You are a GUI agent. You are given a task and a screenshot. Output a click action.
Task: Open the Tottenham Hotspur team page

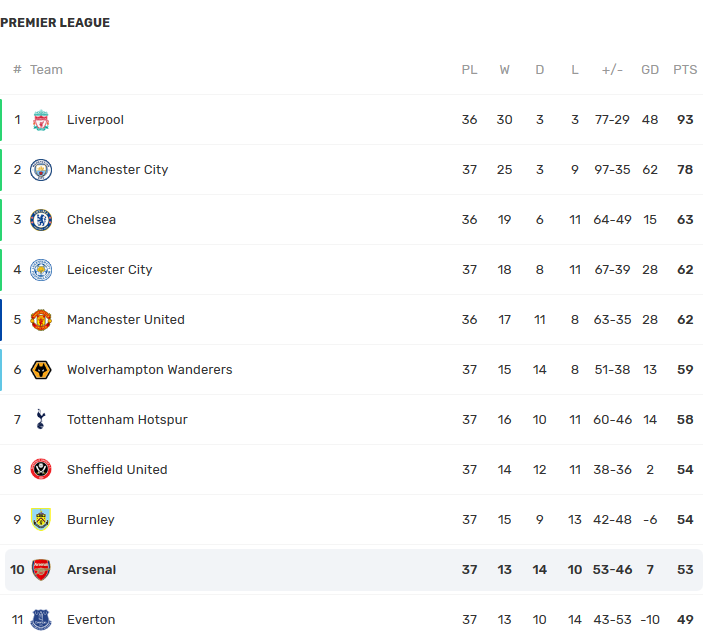coord(127,420)
